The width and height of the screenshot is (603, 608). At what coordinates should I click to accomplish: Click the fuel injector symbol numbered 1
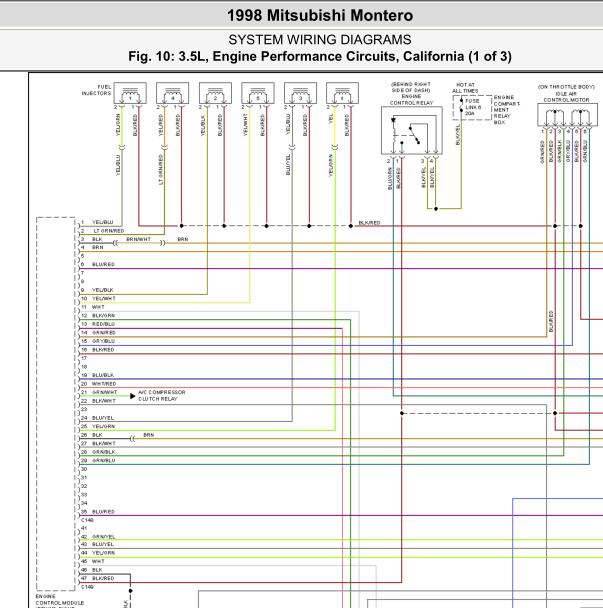[130, 93]
